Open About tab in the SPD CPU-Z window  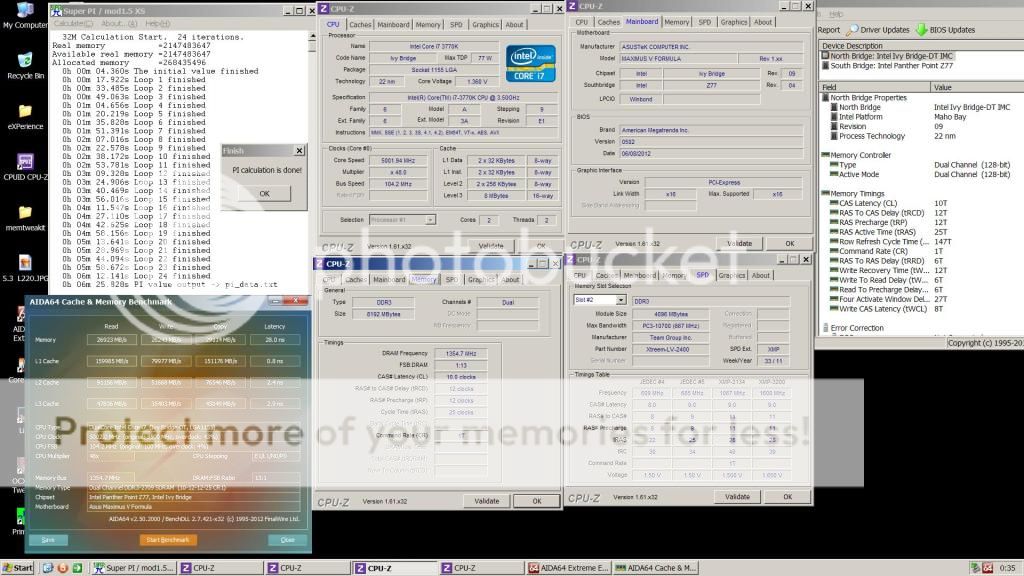pyautogui.click(x=760, y=275)
